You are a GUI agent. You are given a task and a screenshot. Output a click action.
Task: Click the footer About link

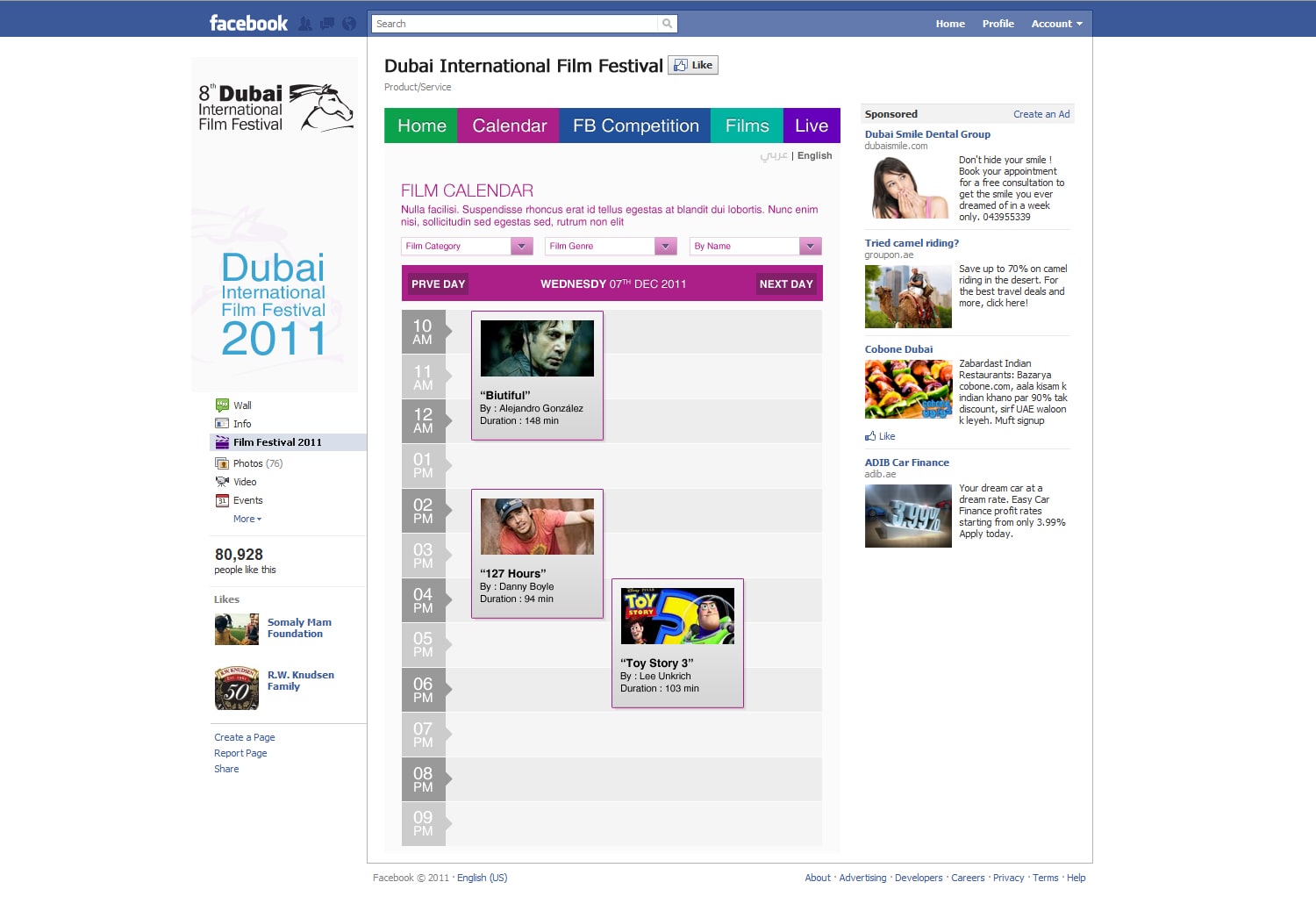[818, 878]
